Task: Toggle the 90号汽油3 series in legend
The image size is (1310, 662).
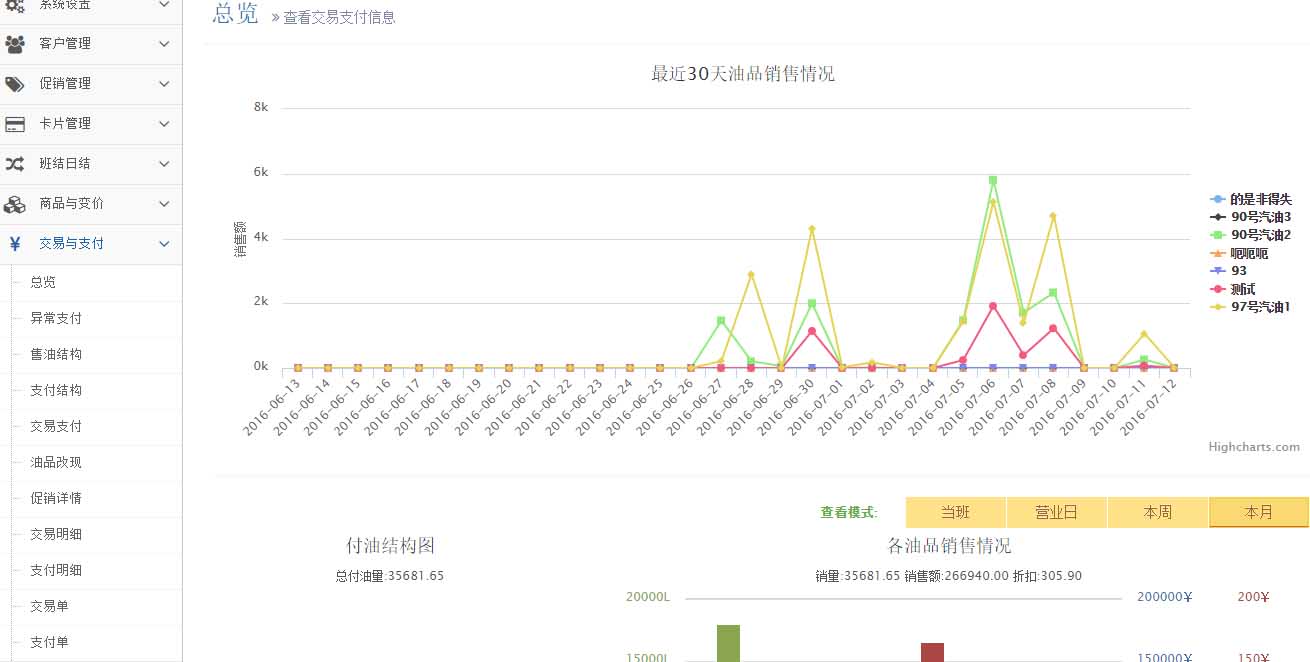Action: coord(1250,217)
